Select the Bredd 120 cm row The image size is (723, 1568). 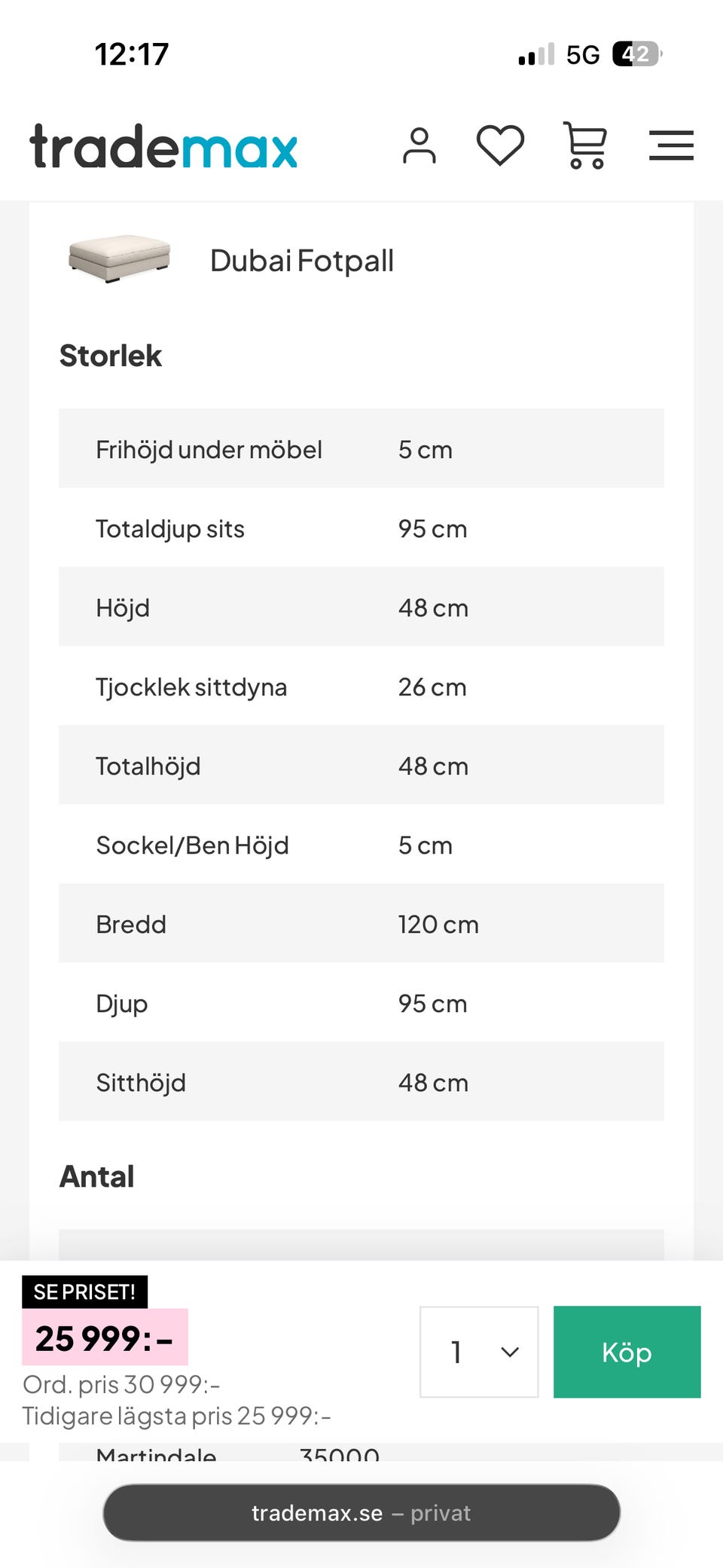(x=361, y=924)
